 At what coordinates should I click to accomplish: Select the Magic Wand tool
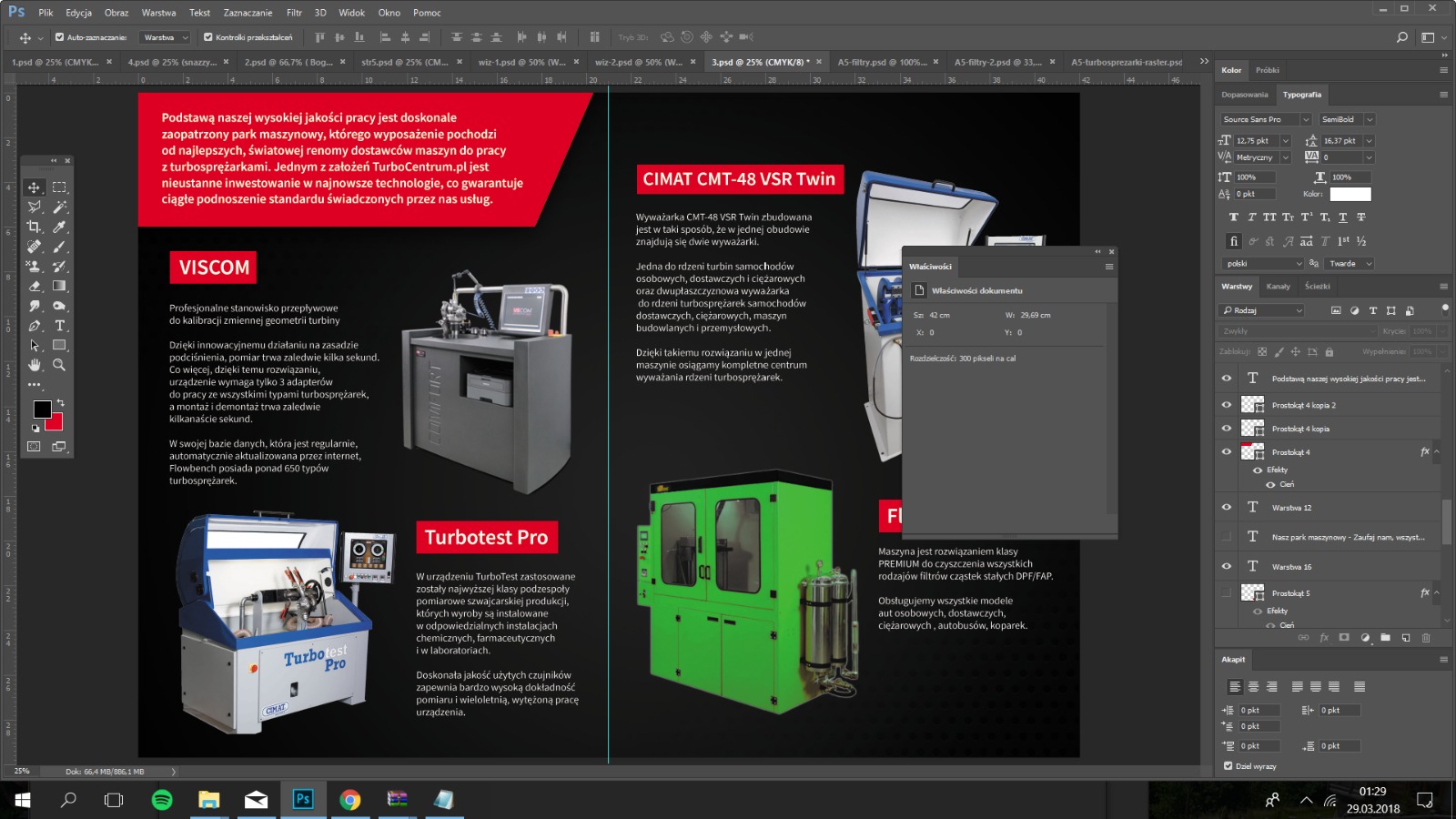60,207
